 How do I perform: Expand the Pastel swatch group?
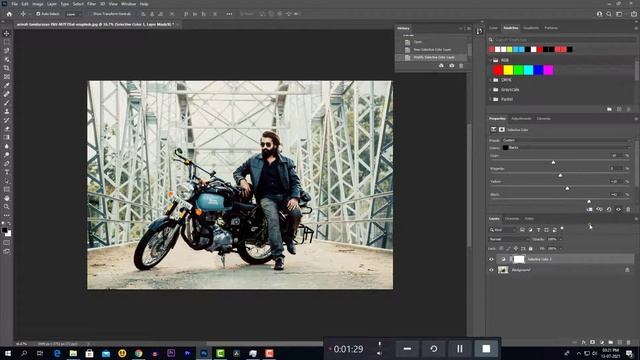pyautogui.click(x=490, y=99)
